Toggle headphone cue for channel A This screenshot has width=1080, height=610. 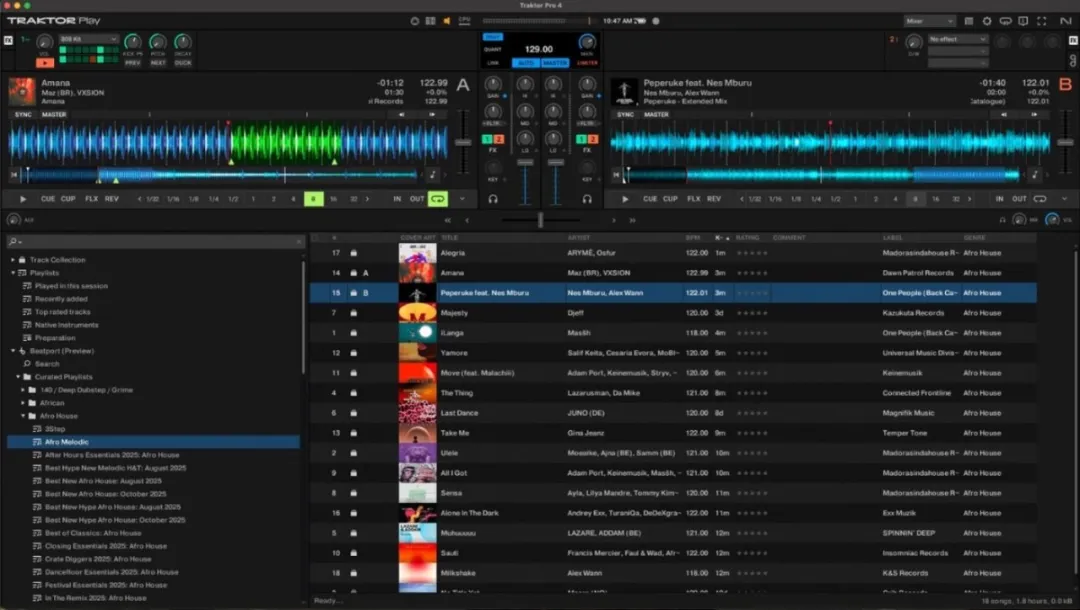(493, 199)
